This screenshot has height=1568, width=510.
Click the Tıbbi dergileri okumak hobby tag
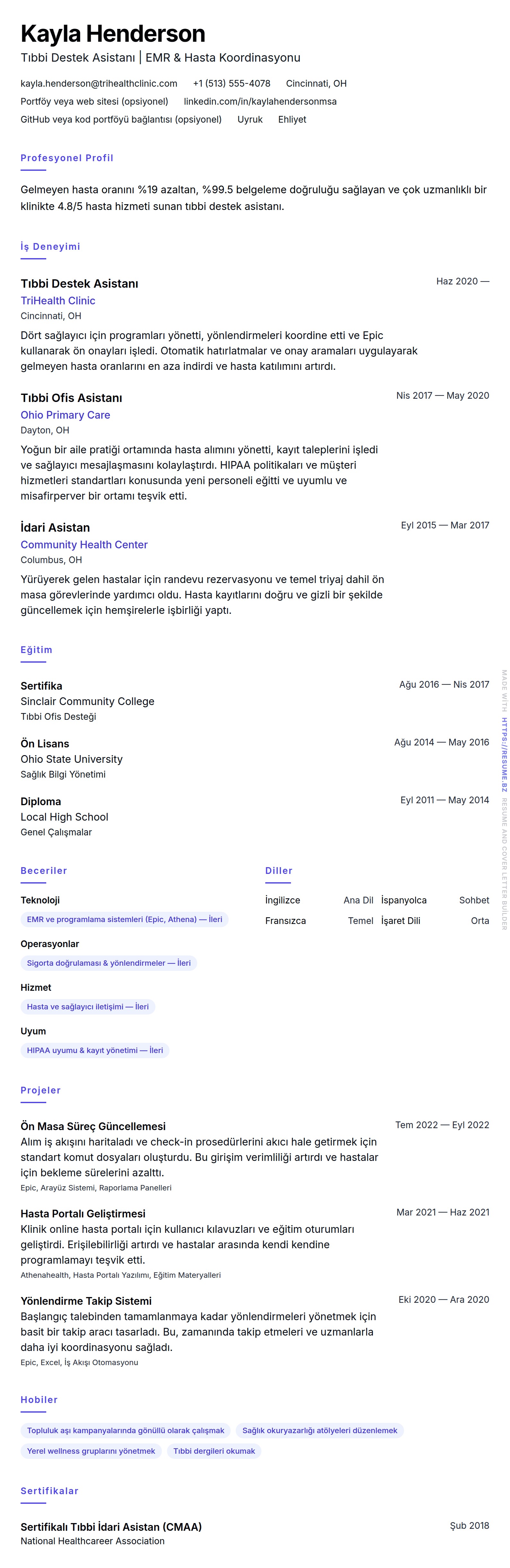click(x=214, y=1452)
